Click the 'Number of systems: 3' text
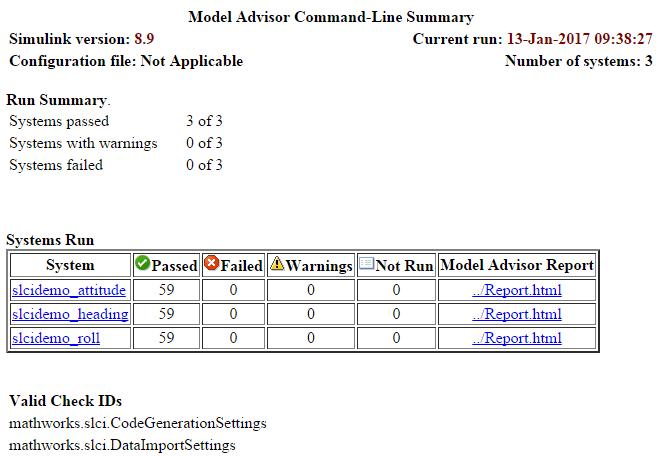Image resolution: width=659 pixels, height=456 pixels. tap(579, 61)
